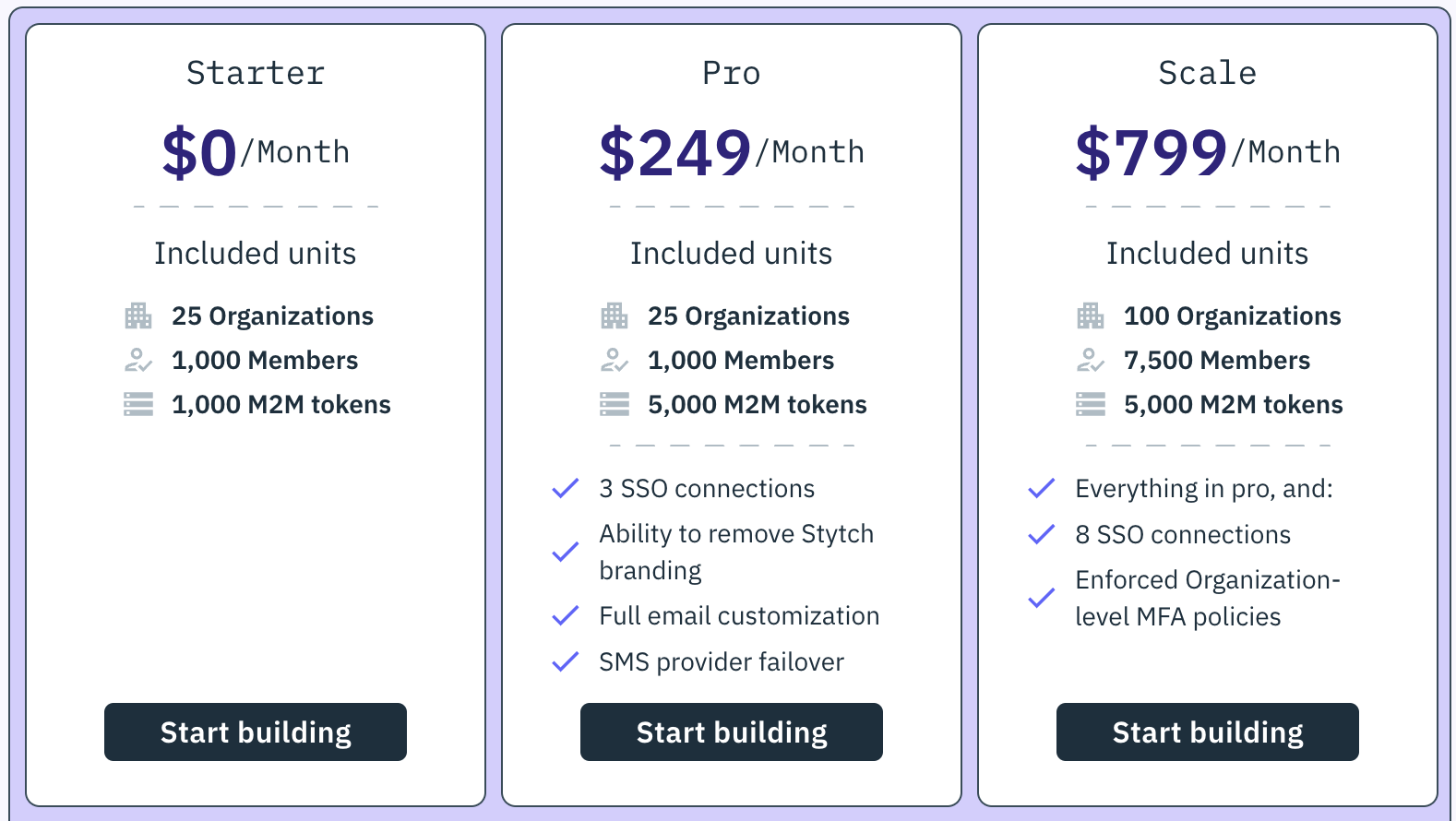Click the M2M tokens icon under Scale
1456x821 pixels.
tap(1090, 404)
